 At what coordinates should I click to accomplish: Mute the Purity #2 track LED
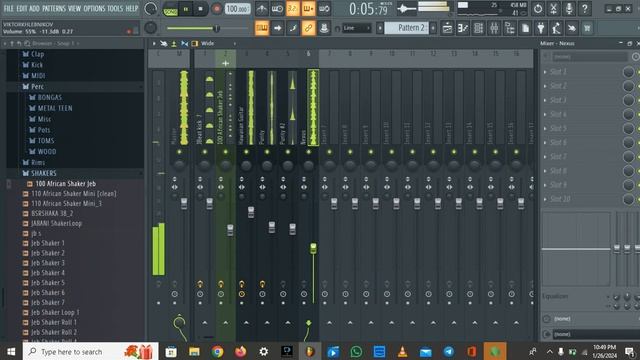coord(288,152)
